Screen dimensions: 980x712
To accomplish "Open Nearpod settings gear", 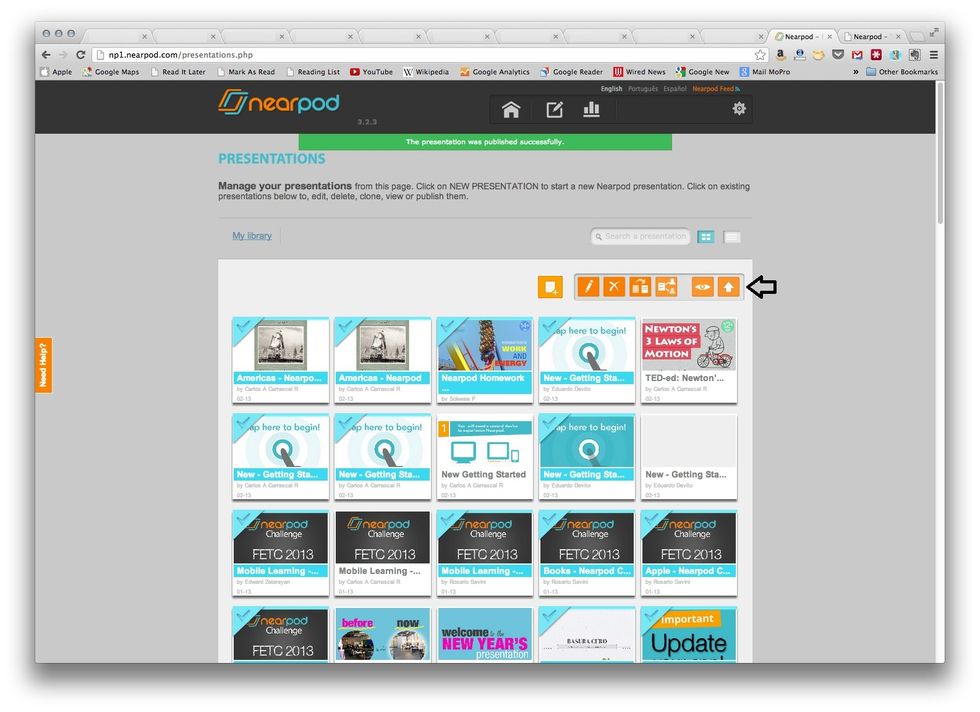I will 739,109.
